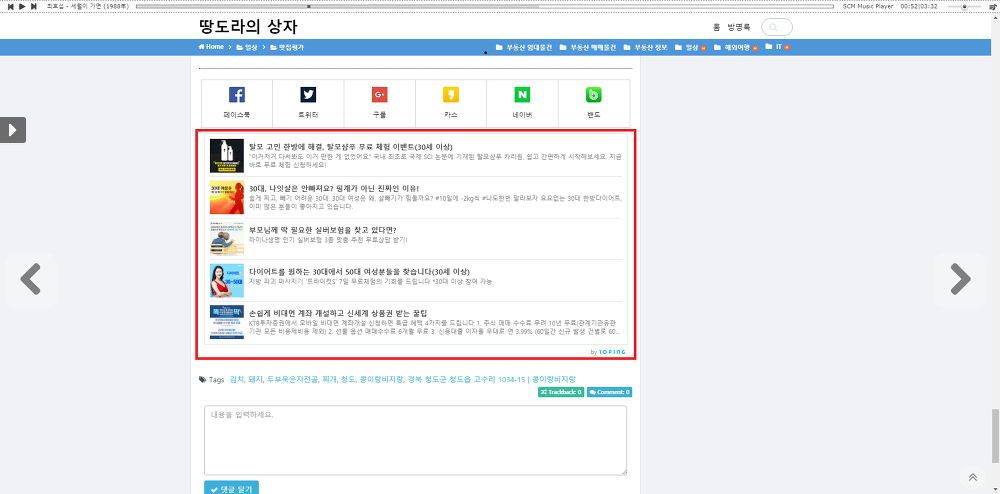Go to 홈 in the top navigation
Image resolution: width=1000 pixels, height=494 pixels.
point(716,27)
